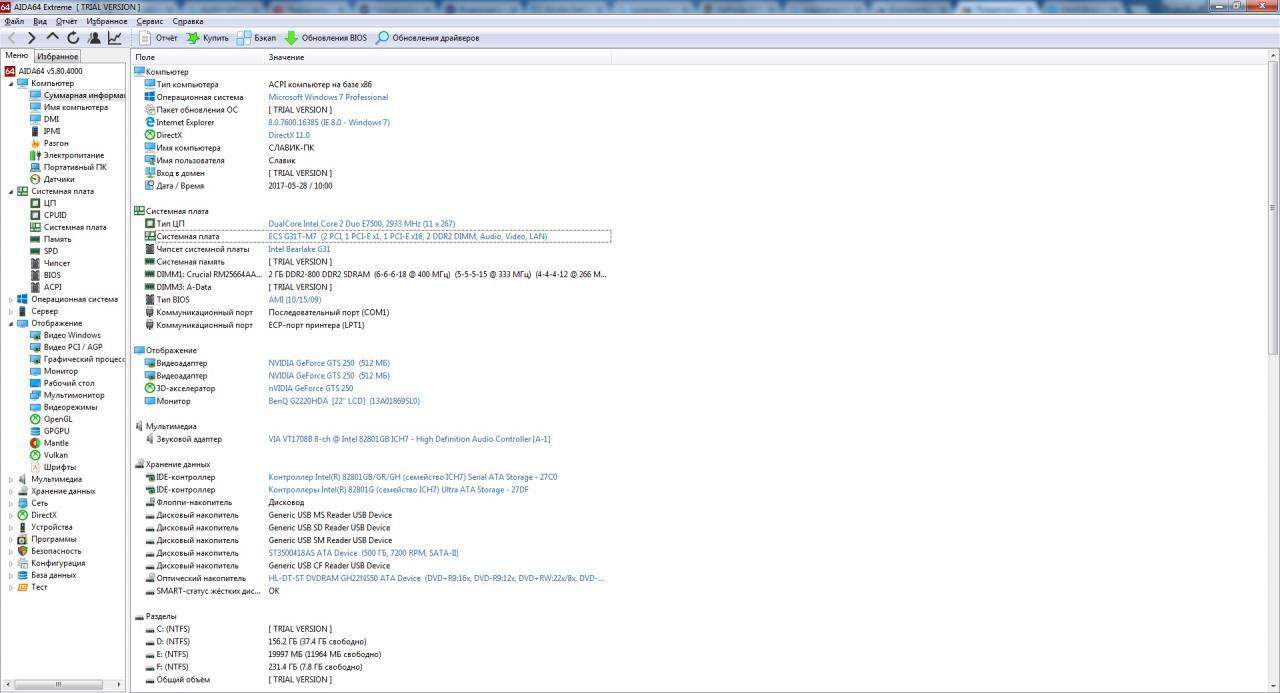Select the Меню sidebar tab
The height and width of the screenshot is (693, 1280).
[x=17, y=56]
